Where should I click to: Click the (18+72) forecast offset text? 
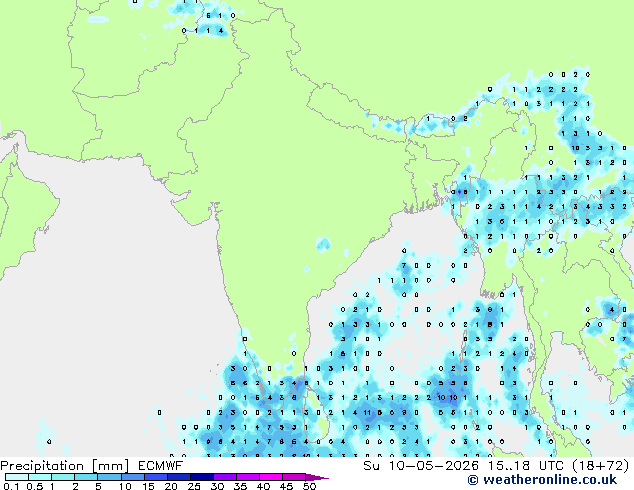click(x=601, y=466)
